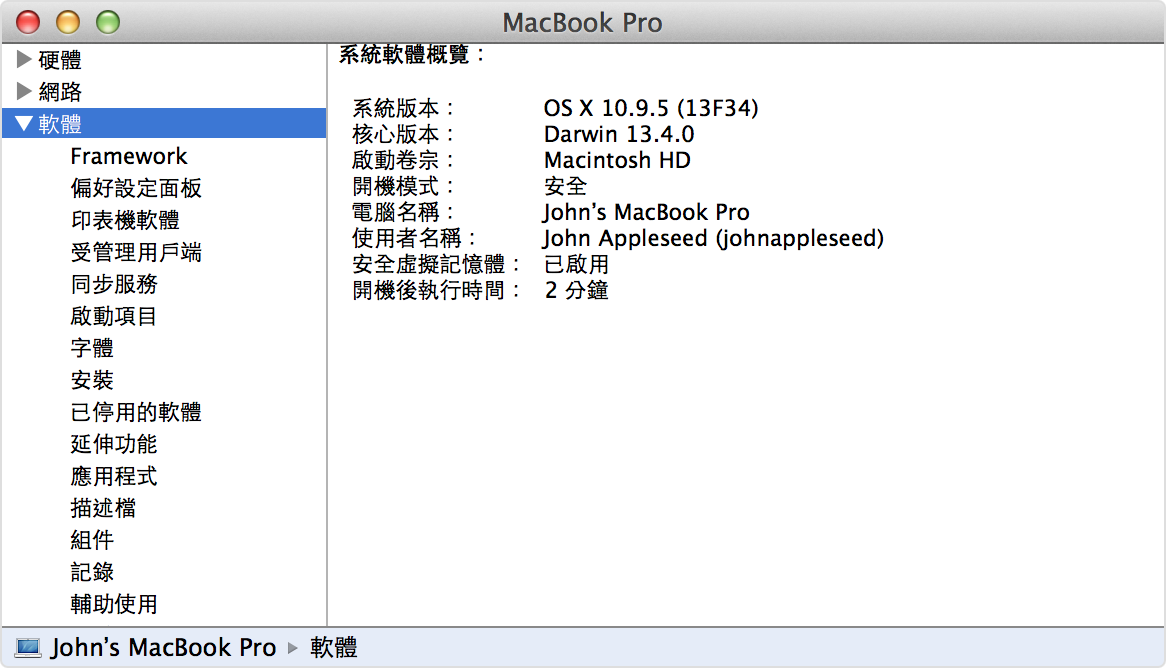The height and width of the screenshot is (668, 1166).
Task: Select 應用程式 in the sidebar
Action: pyautogui.click(x=114, y=476)
